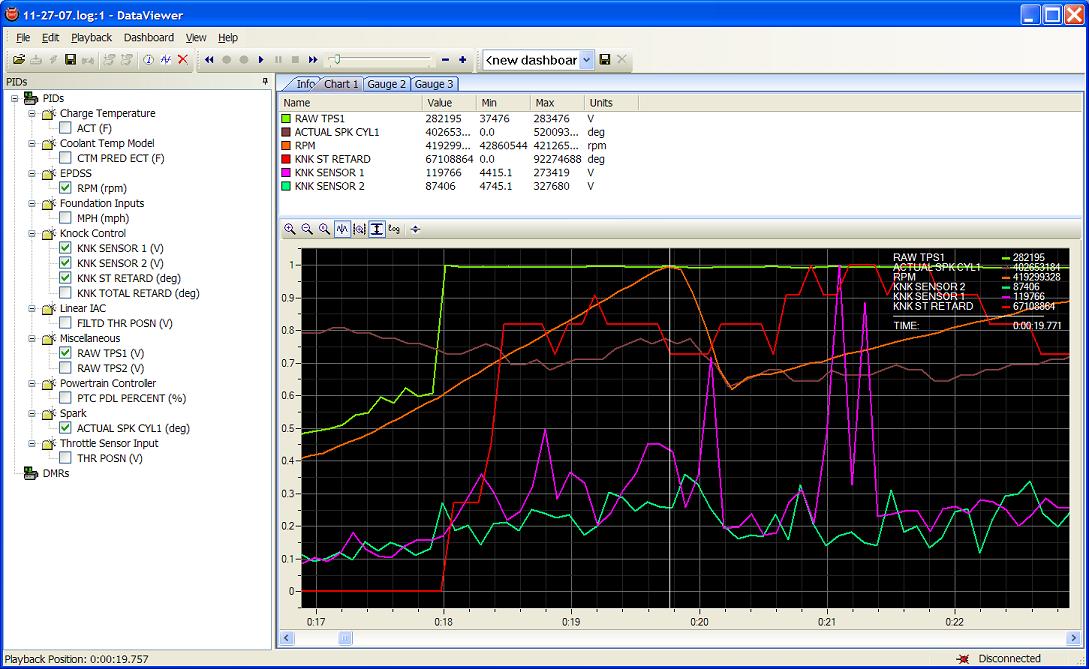Uncheck the RPM (rpm) checkbox
Screen dimensions: 1089x669
65,188
